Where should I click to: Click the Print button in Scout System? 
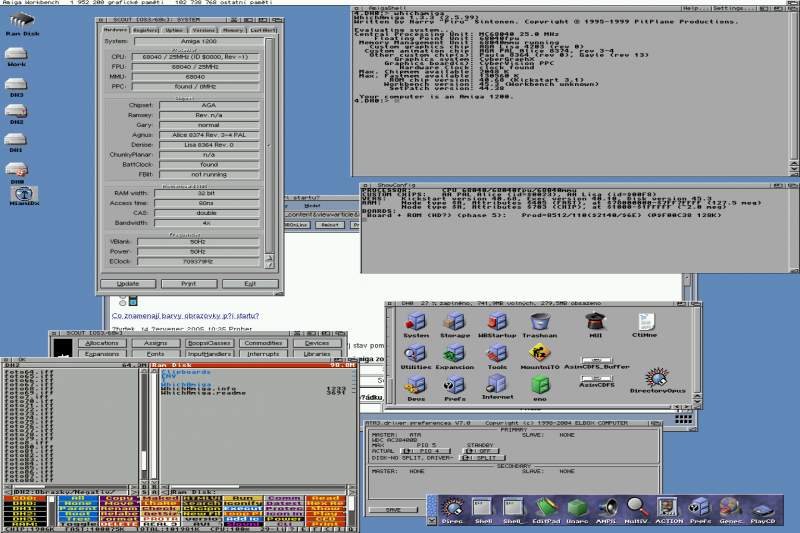[x=188, y=283]
